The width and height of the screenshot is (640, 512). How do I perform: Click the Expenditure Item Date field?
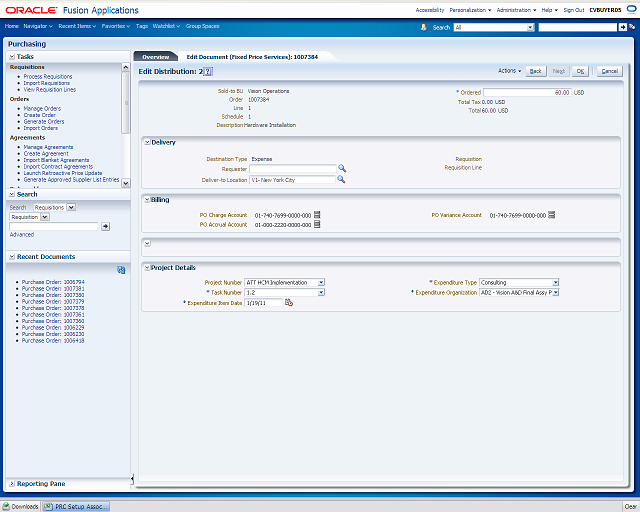click(x=263, y=303)
